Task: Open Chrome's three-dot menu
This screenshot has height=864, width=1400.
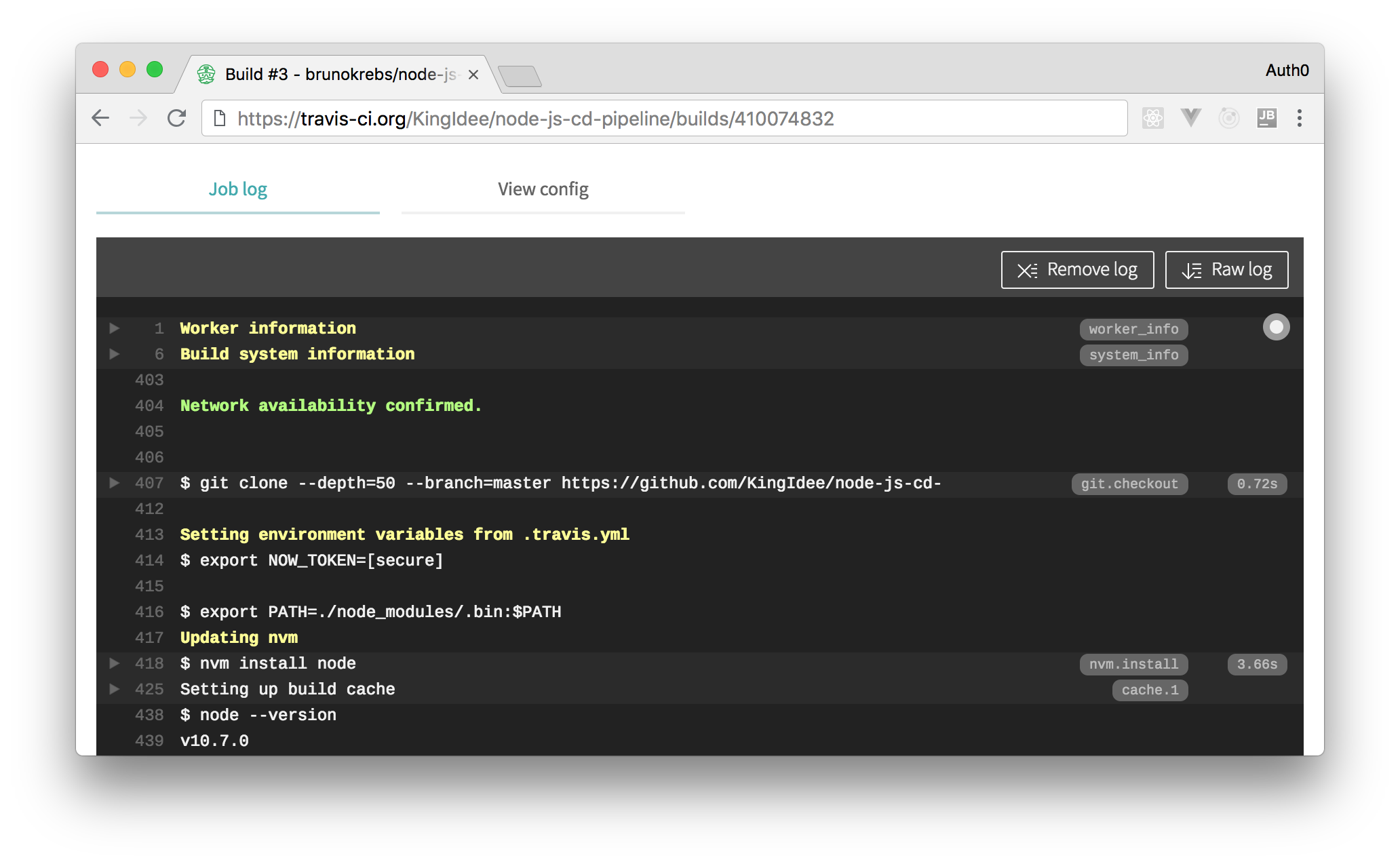Action: point(1299,118)
